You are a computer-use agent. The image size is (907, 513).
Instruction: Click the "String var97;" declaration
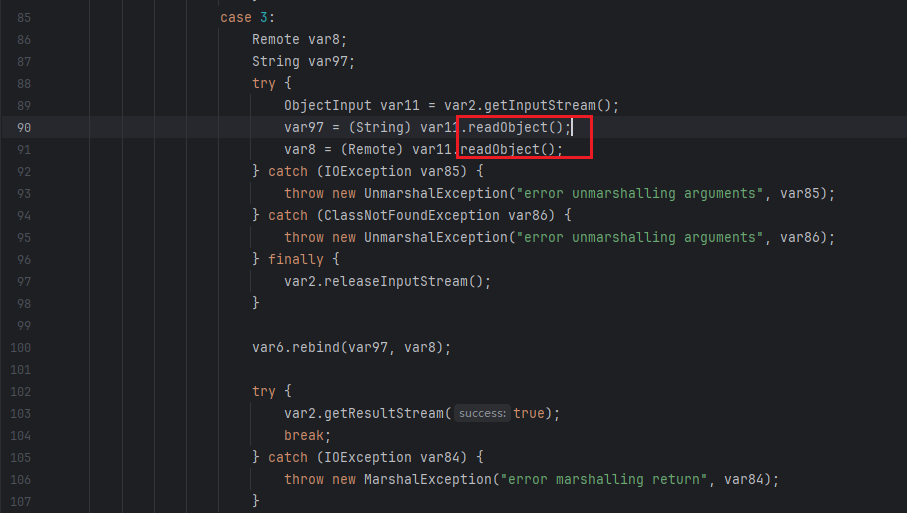click(x=303, y=61)
